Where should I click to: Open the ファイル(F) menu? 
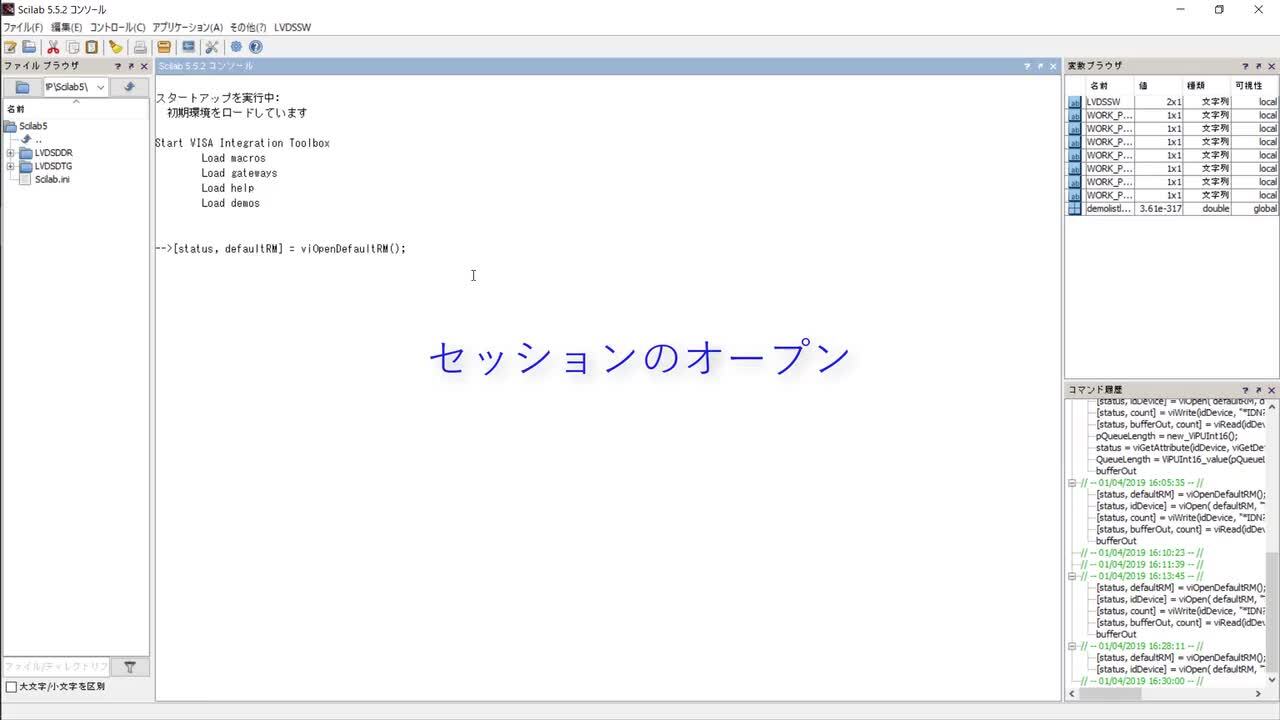23,27
